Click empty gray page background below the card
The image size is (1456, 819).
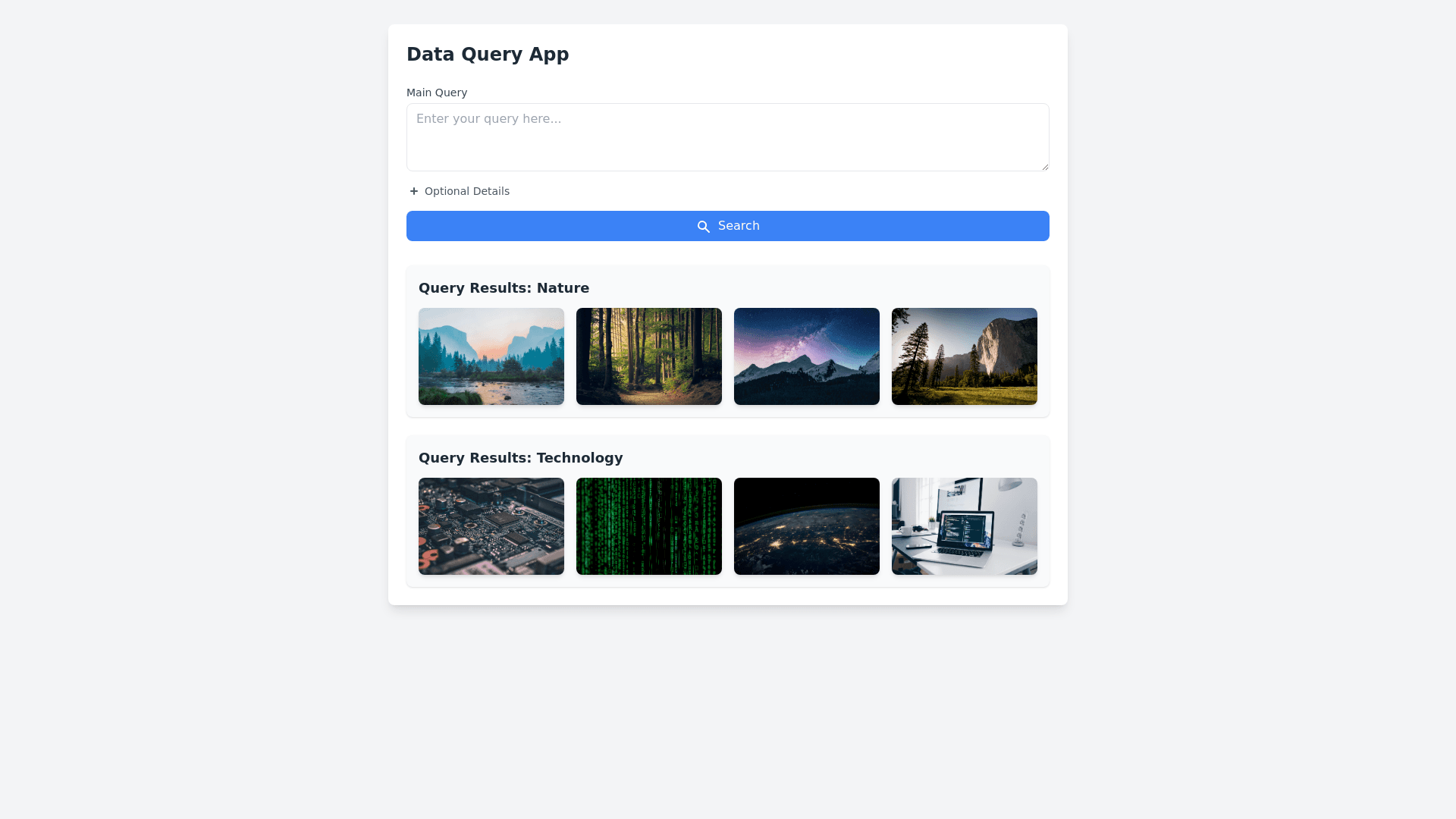coord(728,713)
